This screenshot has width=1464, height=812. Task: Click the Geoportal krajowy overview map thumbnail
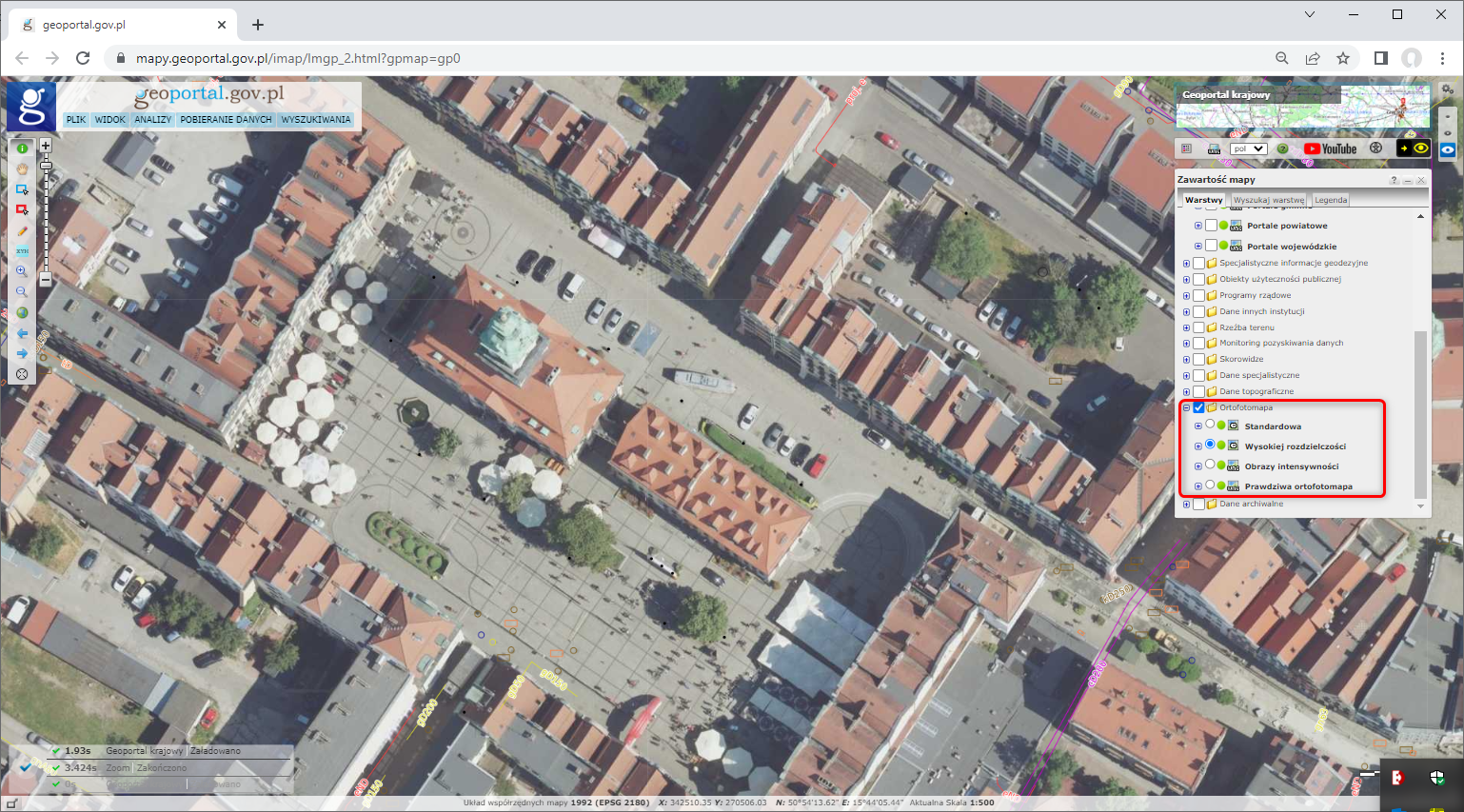coord(1302,107)
